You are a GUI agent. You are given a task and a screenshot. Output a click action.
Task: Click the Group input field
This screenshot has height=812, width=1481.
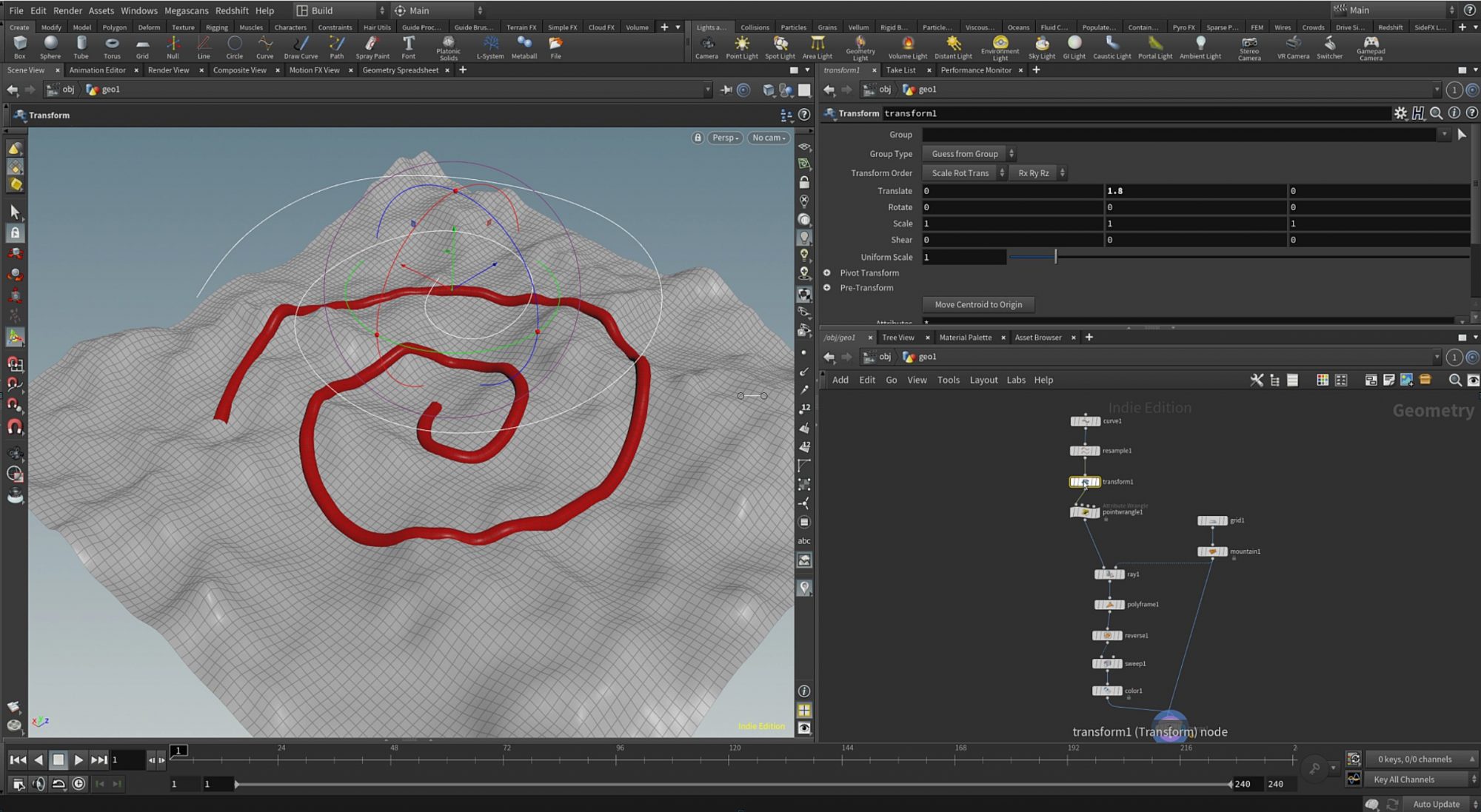[x=1180, y=135]
